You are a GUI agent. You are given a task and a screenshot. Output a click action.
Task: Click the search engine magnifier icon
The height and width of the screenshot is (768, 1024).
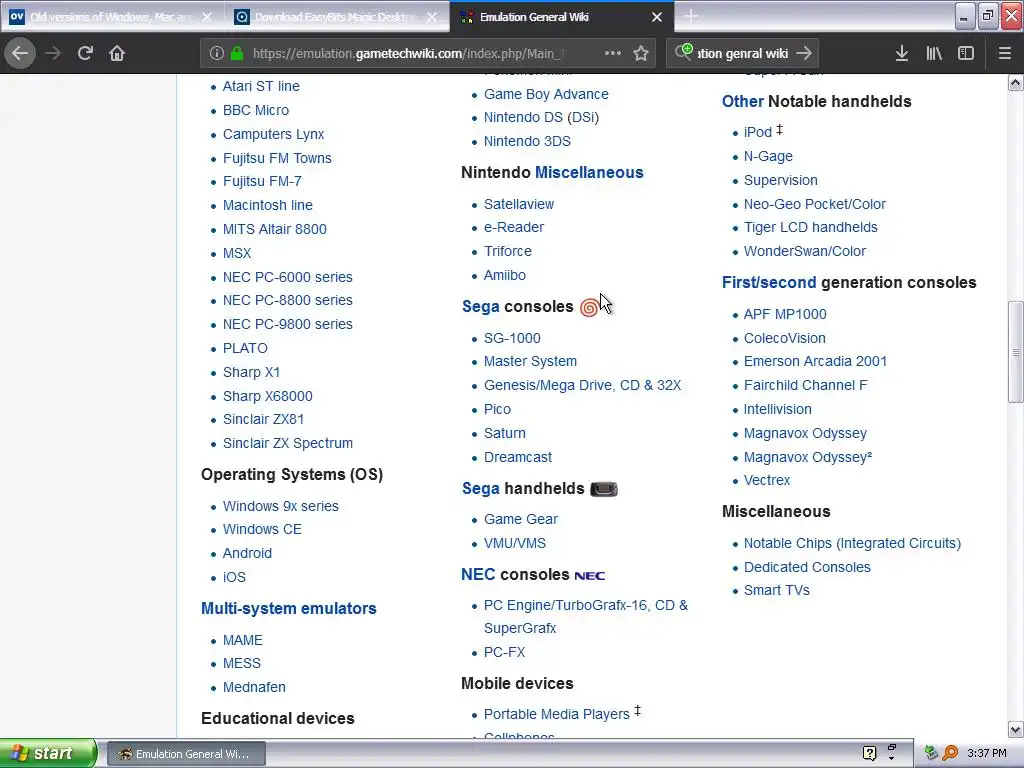(x=684, y=52)
